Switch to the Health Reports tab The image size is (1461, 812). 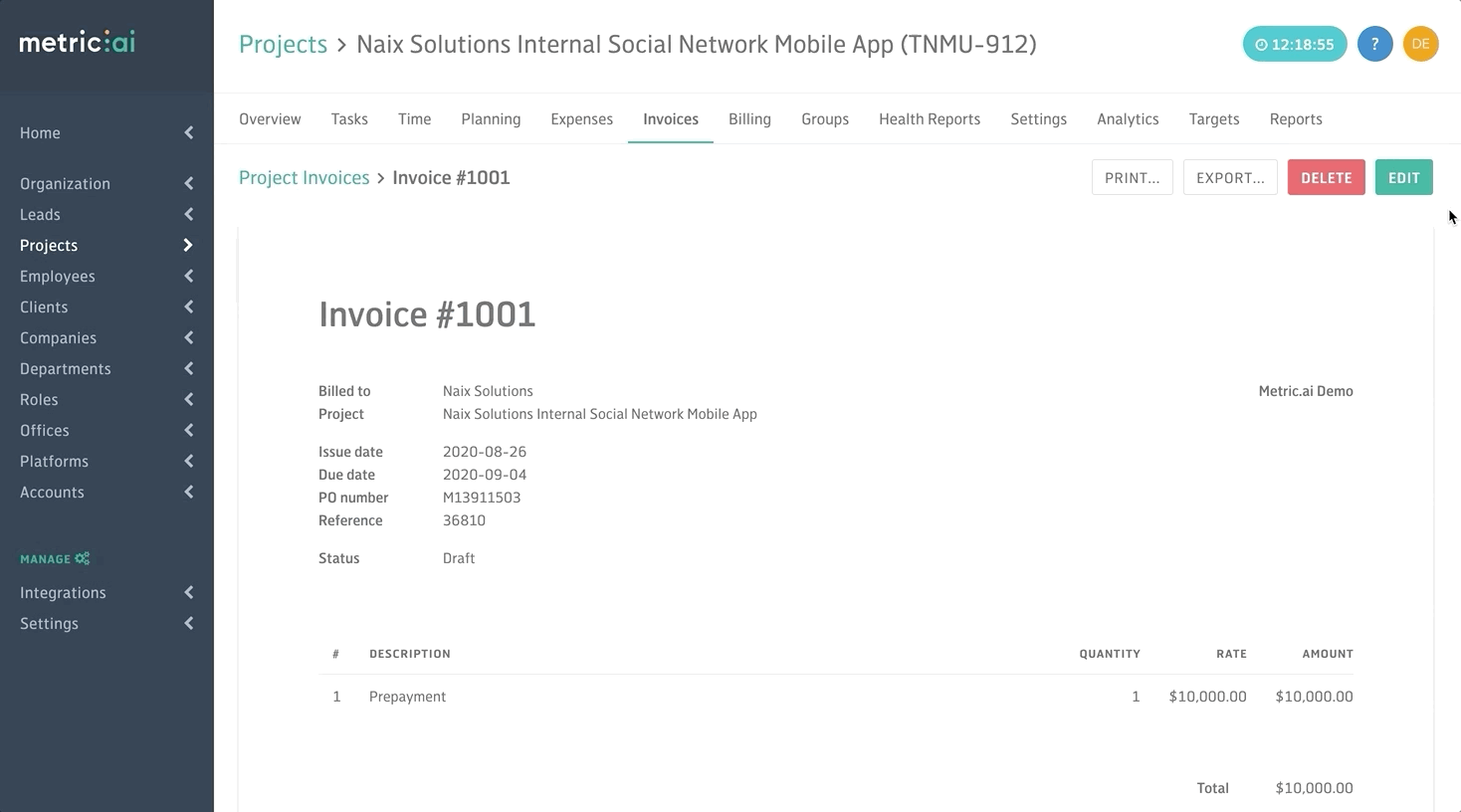point(930,118)
